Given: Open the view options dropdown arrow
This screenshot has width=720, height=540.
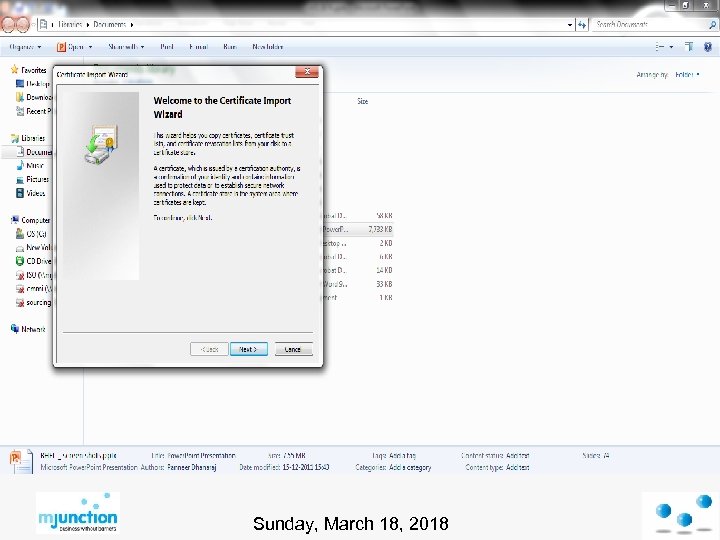Looking at the screenshot, I should 671,47.
